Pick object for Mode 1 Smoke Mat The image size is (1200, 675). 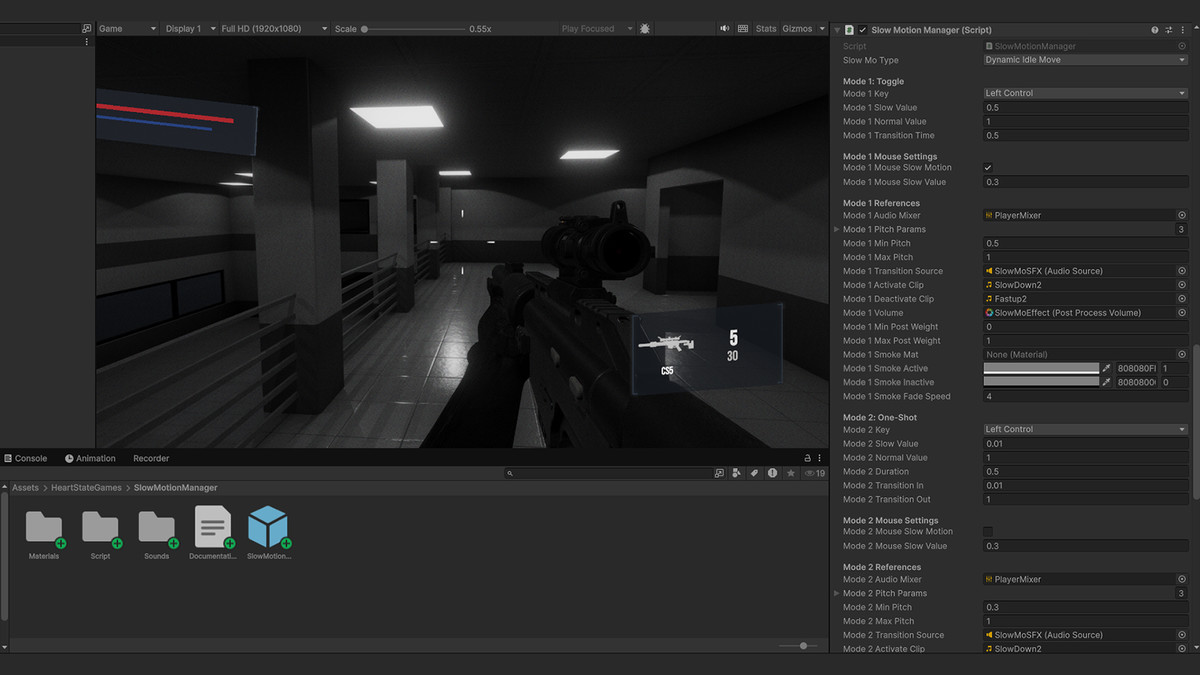pos(1181,354)
